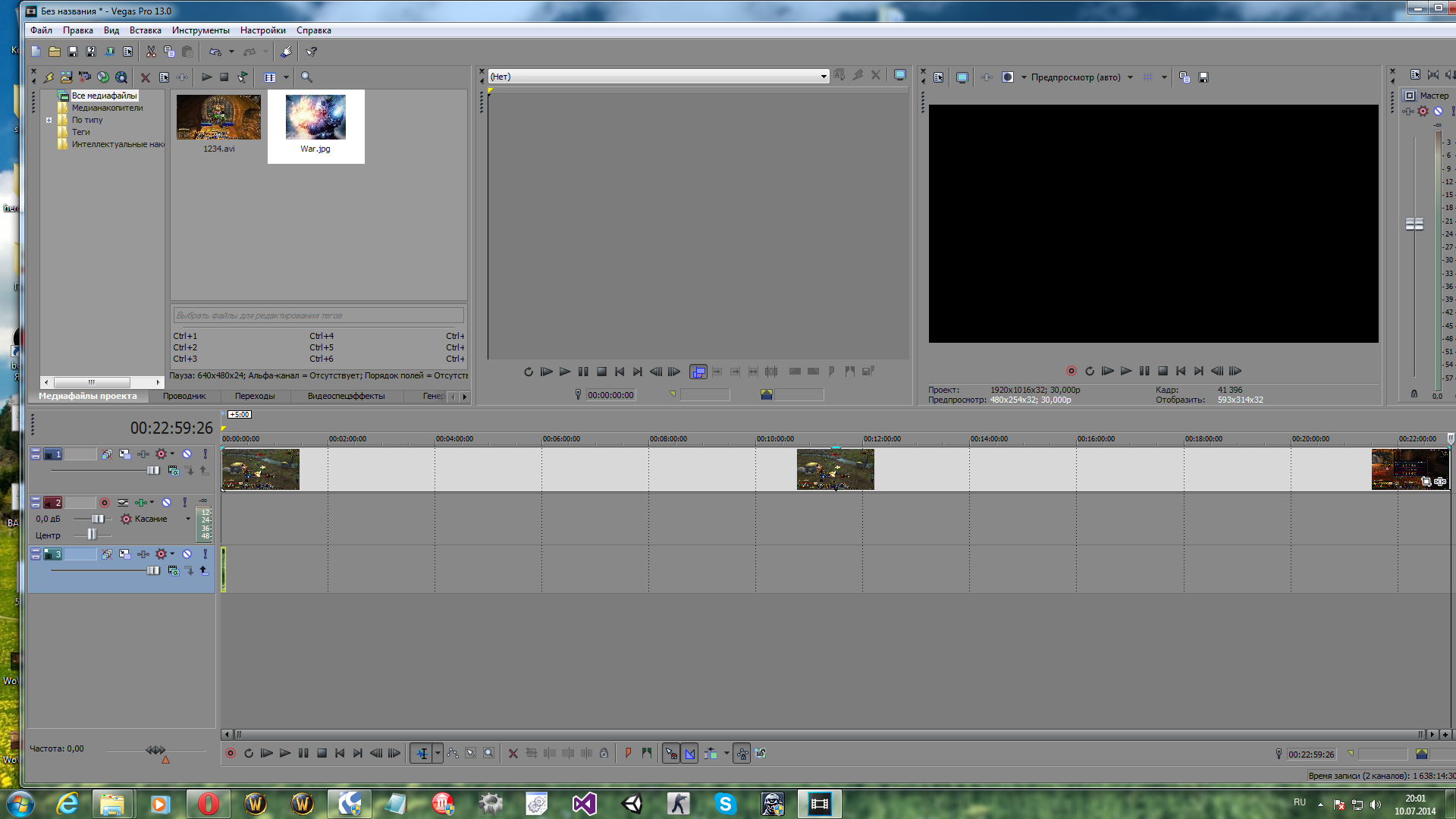Remove selected media with red X icon
The height and width of the screenshot is (819, 1456).
tap(146, 77)
